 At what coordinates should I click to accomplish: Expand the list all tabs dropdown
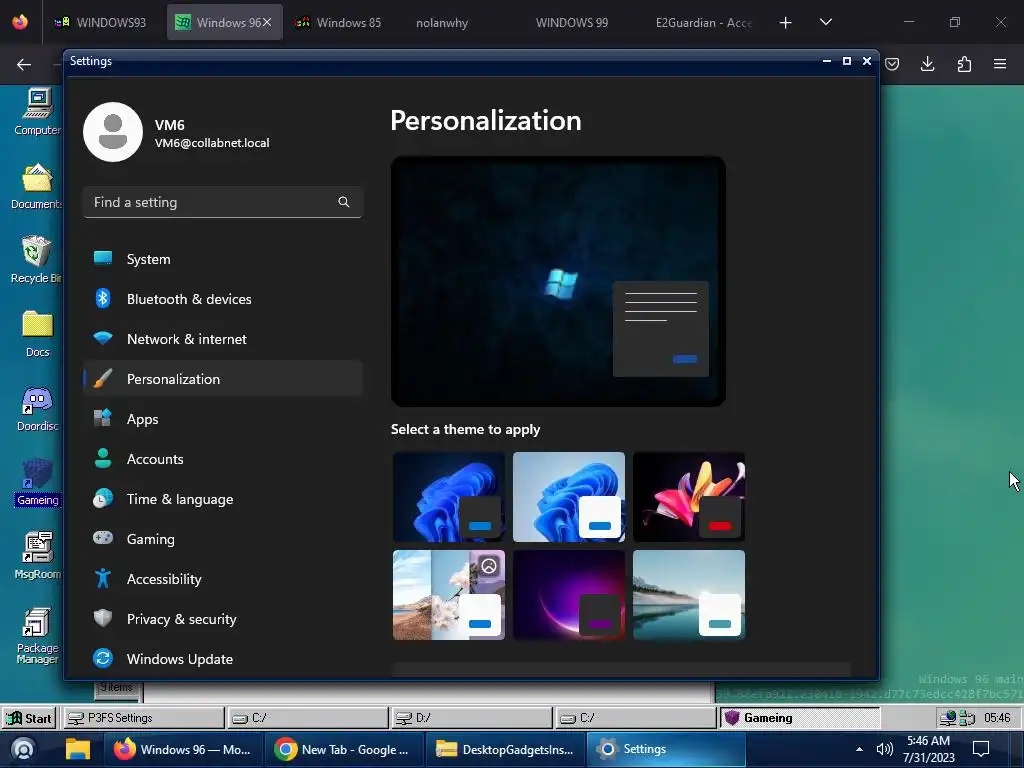pos(825,22)
